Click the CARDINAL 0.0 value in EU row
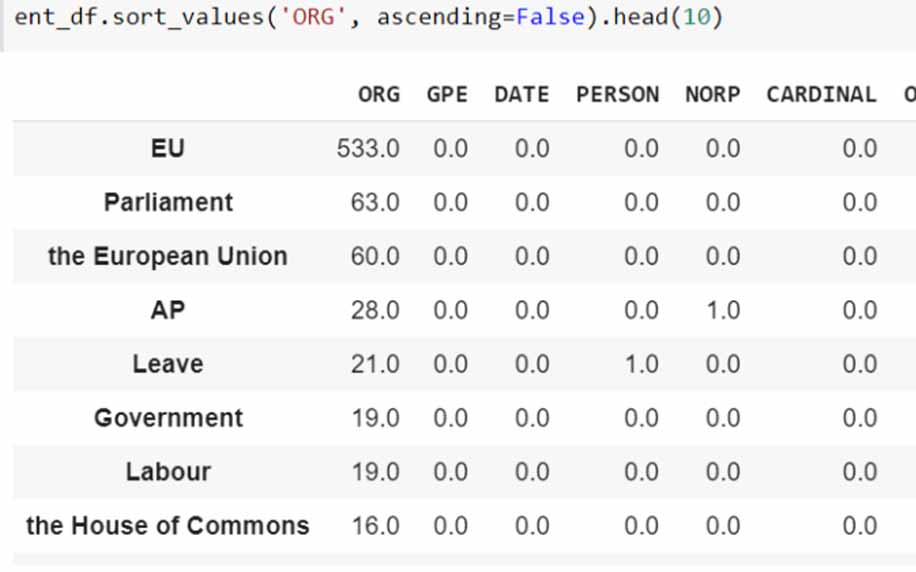The image size is (916, 572). [x=859, y=148]
